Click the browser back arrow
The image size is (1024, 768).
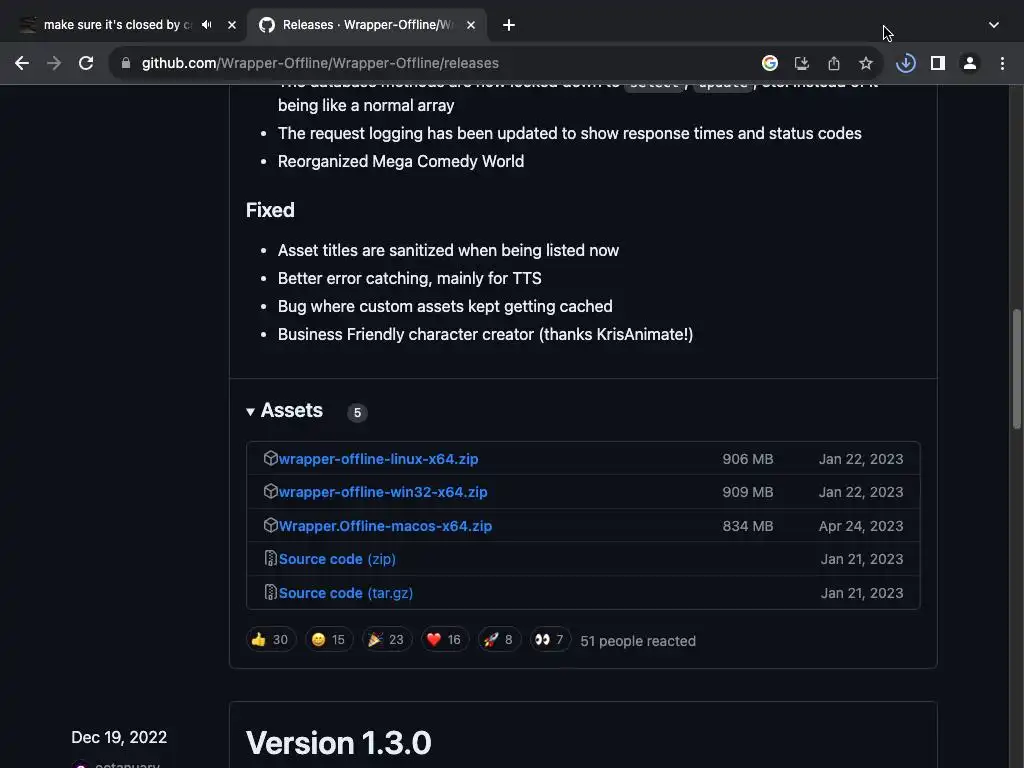click(22, 63)
